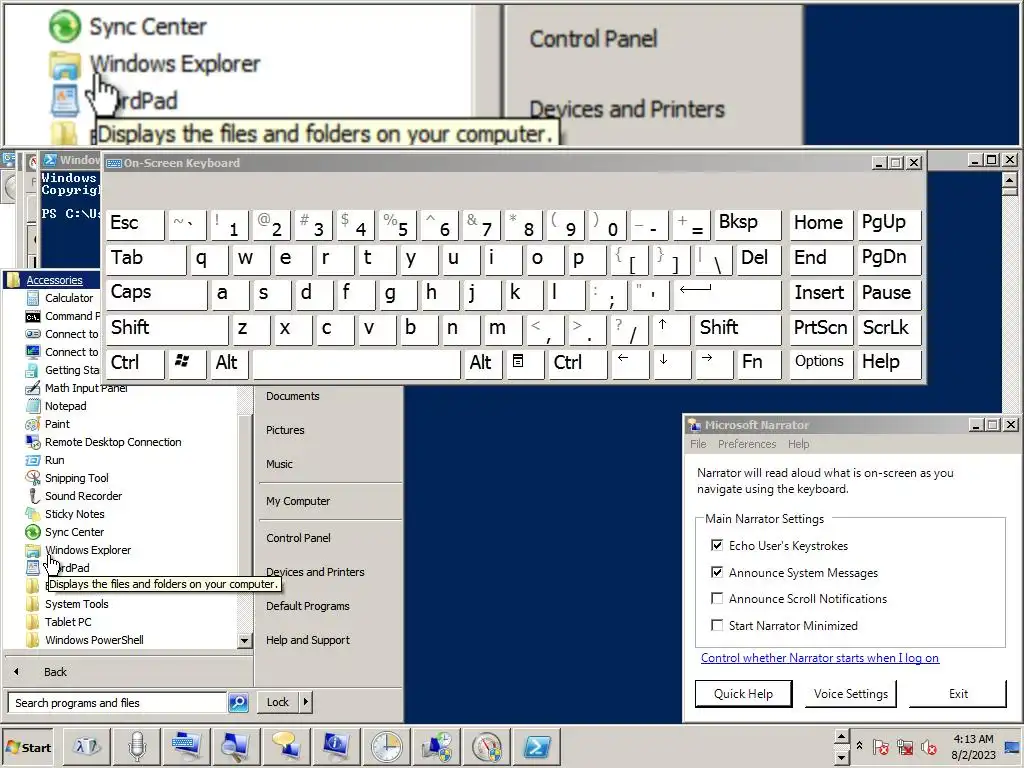Expand the System Tools folder
The width and height of the screenshot is (1024, 768).
(67, 604)
